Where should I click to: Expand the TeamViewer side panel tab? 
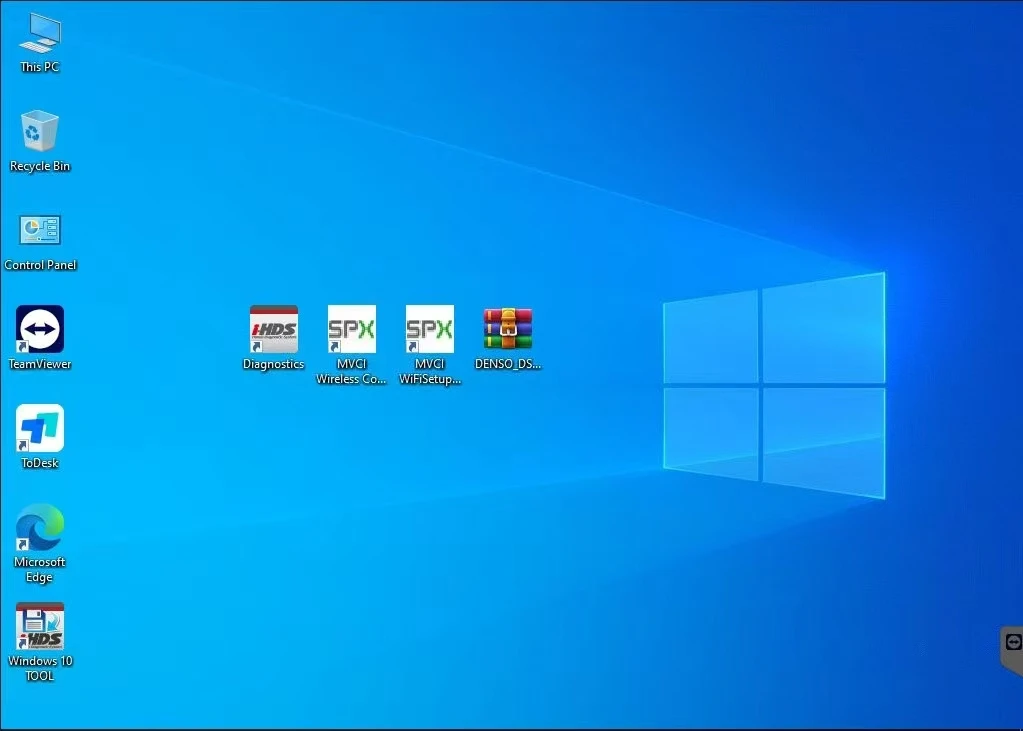pos(1012,645)
